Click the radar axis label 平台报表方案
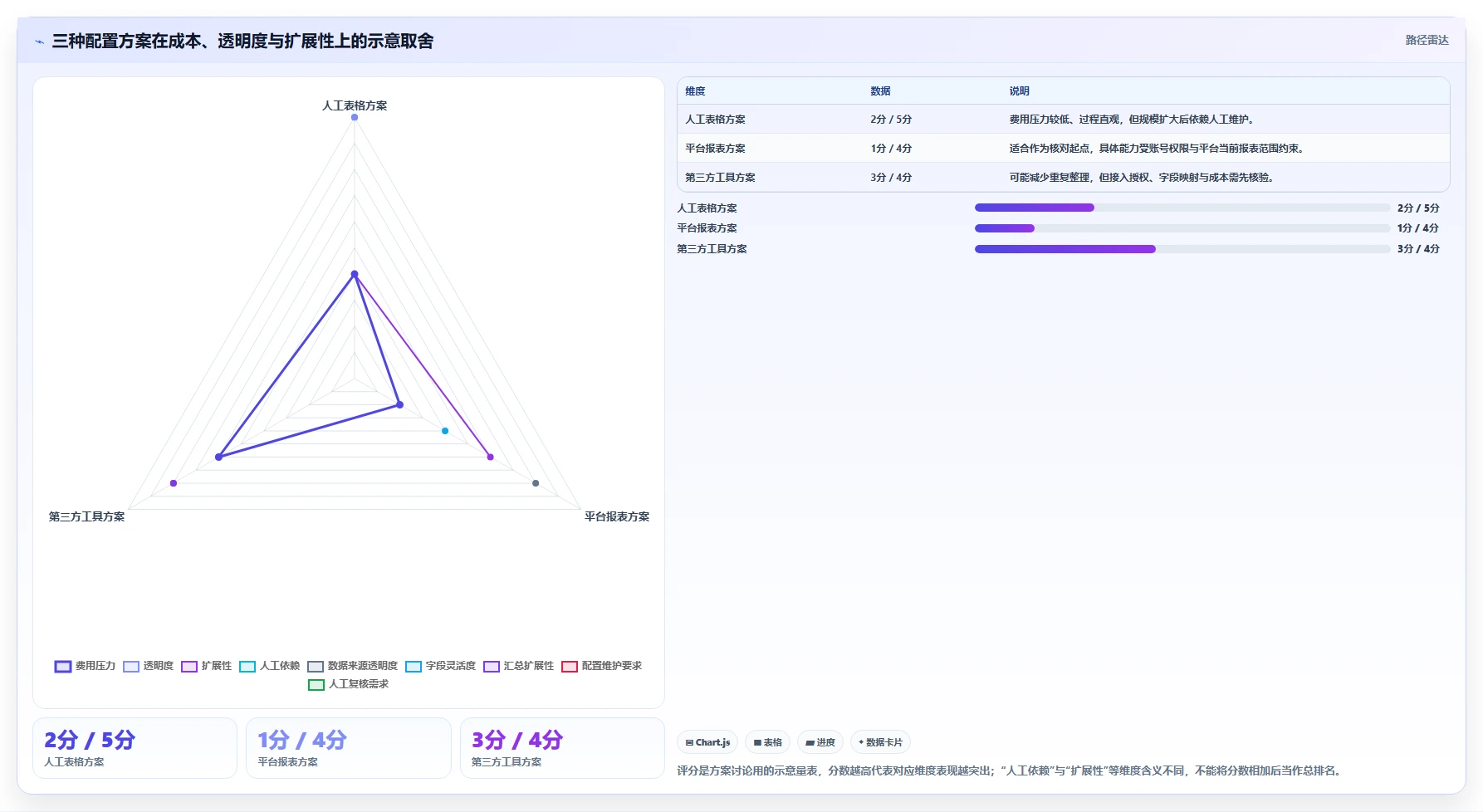 [617, 516]
